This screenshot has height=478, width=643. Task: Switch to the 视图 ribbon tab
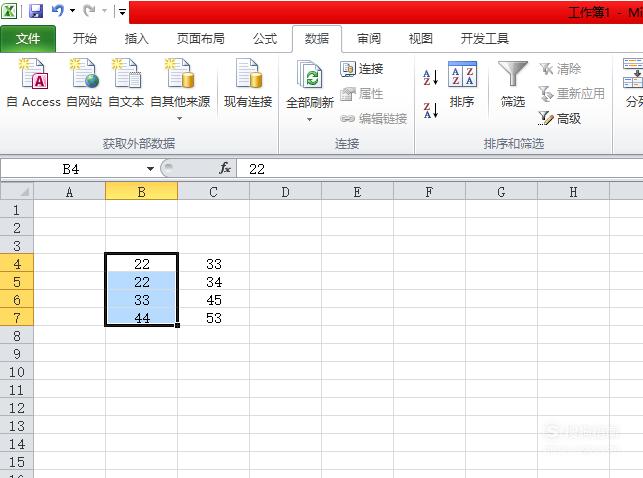click(421, 39)
